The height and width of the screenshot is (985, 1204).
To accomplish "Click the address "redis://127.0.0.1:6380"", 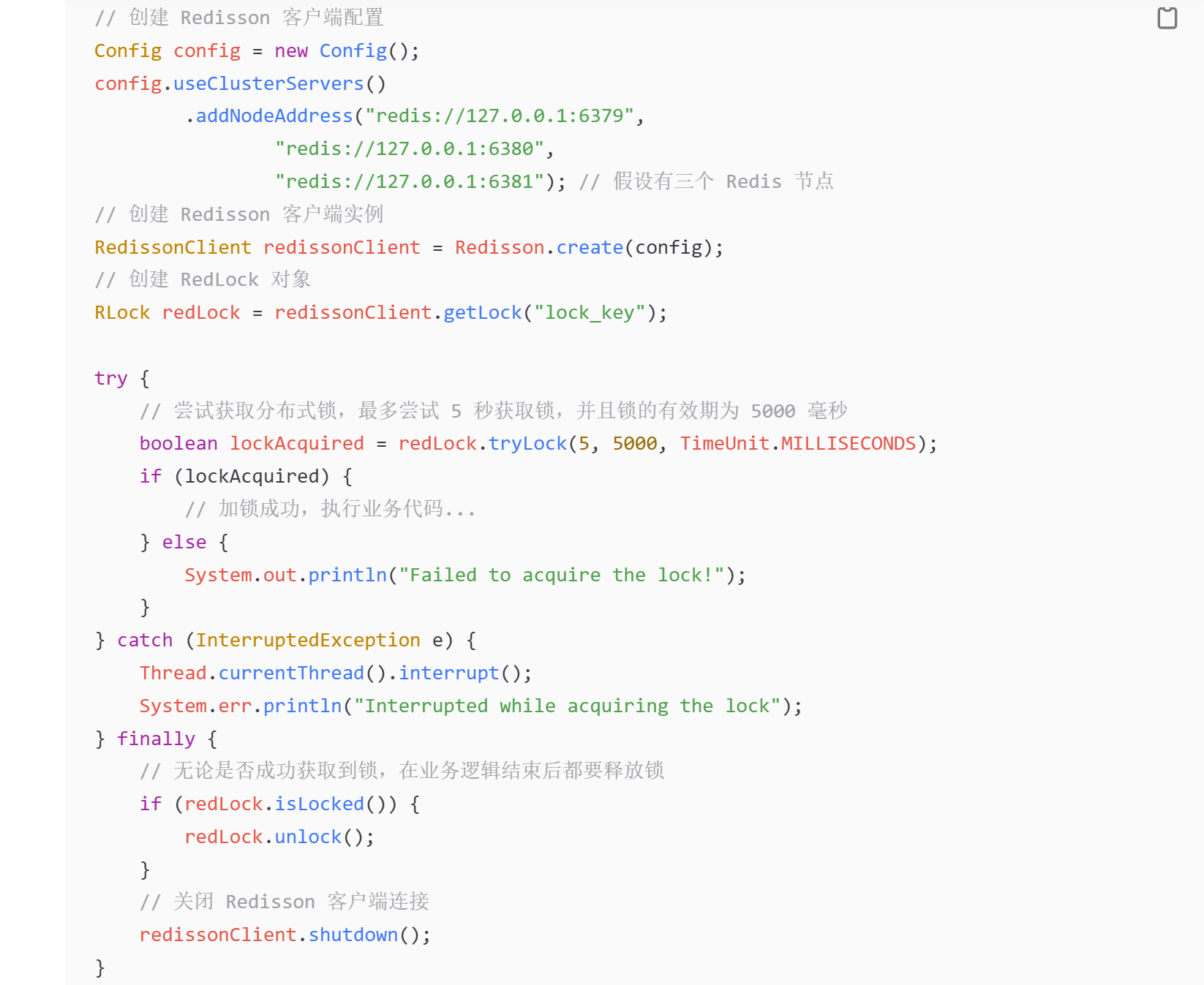I will click(410, 149).
